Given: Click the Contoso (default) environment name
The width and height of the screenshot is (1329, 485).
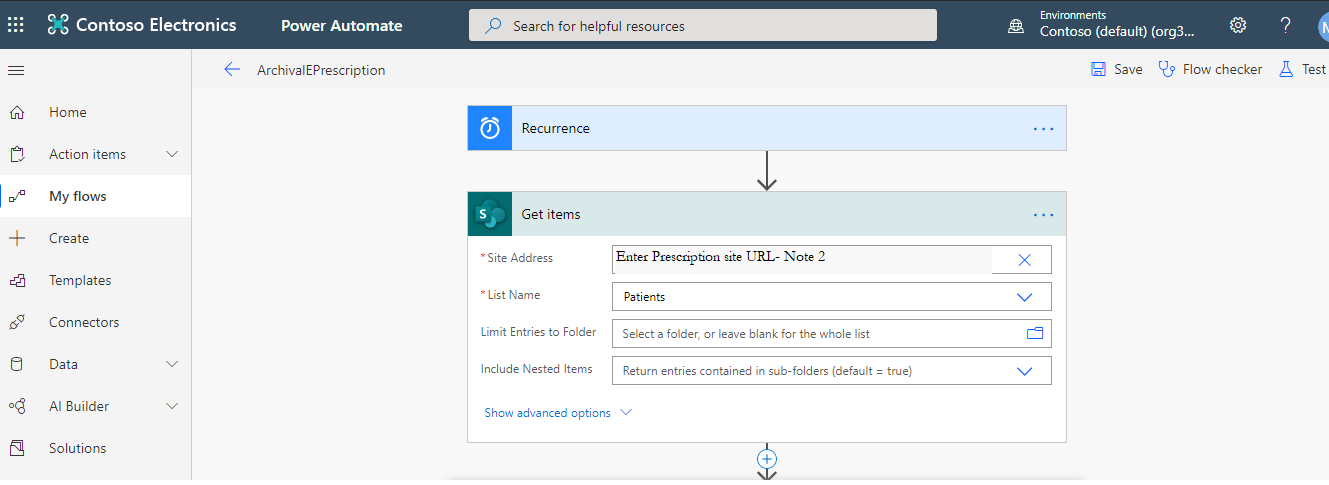Looking at the screenshot, I should tap(1117, 31).
